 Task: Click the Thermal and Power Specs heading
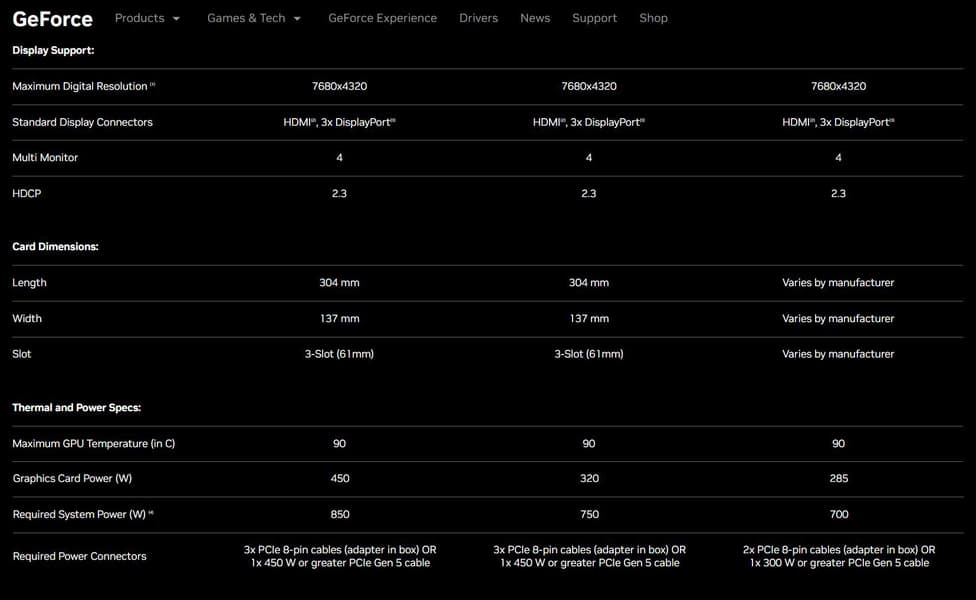coord(76,408)
